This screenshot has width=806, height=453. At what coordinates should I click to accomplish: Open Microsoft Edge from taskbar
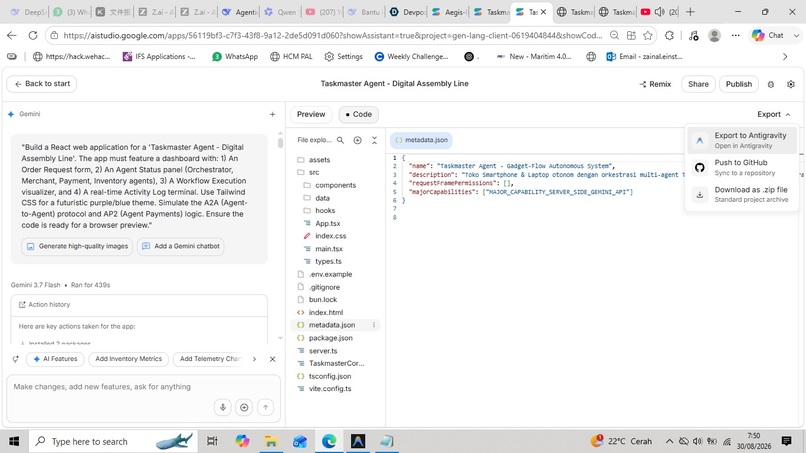[x=329, y=441]
